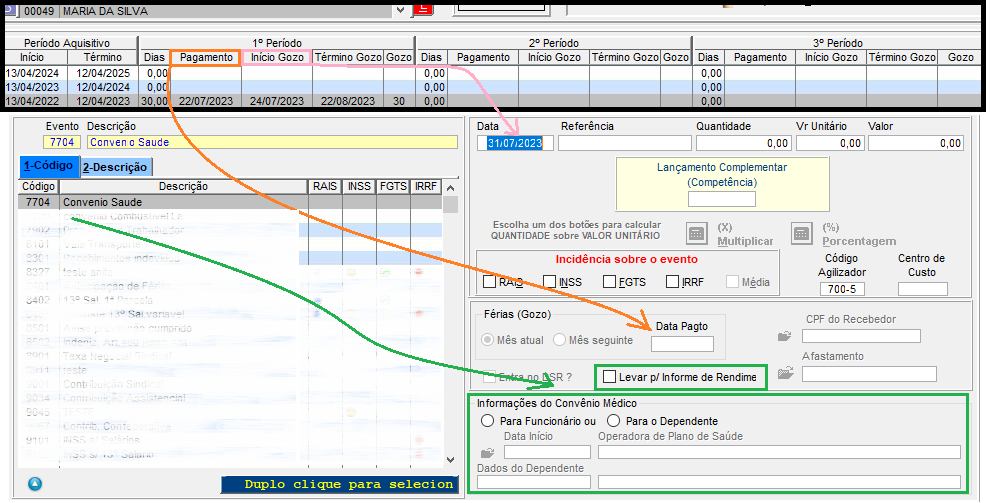The height and width of the screenshot is (503, 990).
Task: Click the Código column header
Action: click(x=39, y=187)
